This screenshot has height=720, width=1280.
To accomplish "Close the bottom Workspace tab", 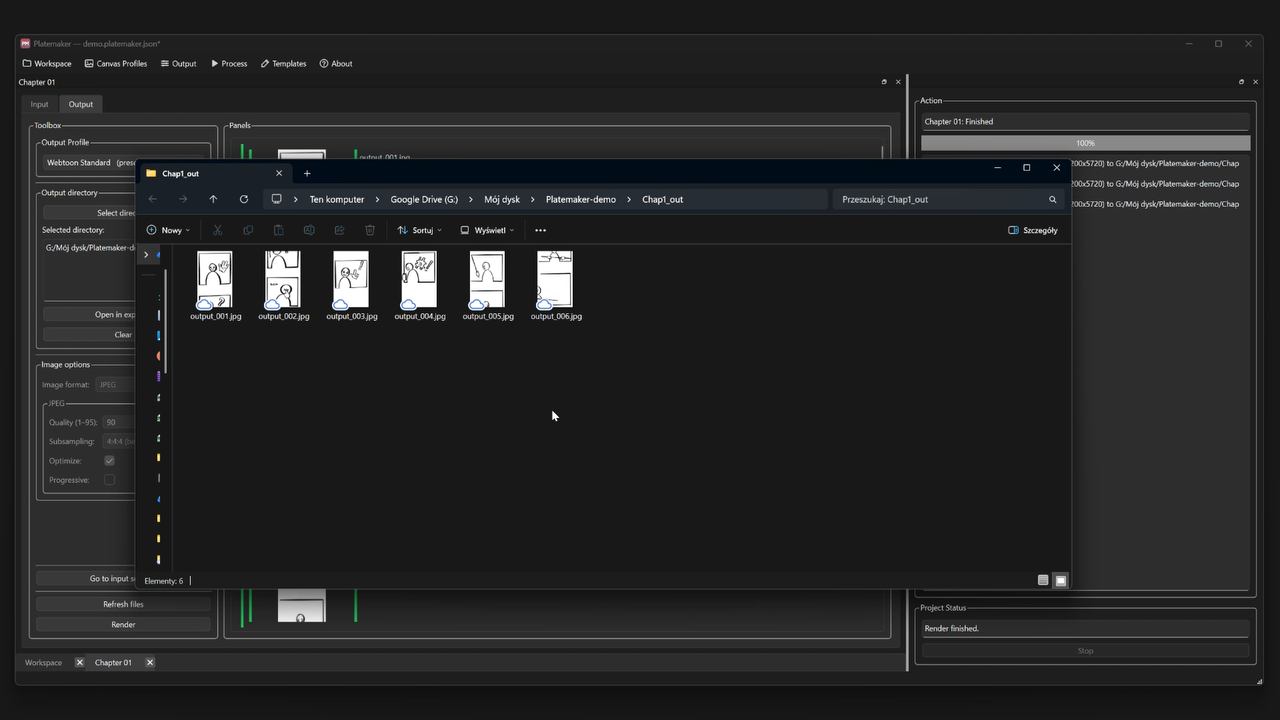I will [80, 662].
